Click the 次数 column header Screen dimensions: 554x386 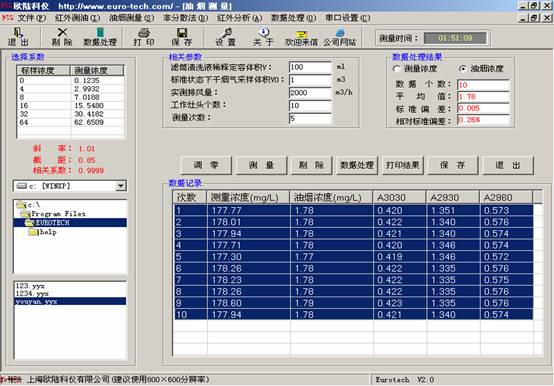190,197
